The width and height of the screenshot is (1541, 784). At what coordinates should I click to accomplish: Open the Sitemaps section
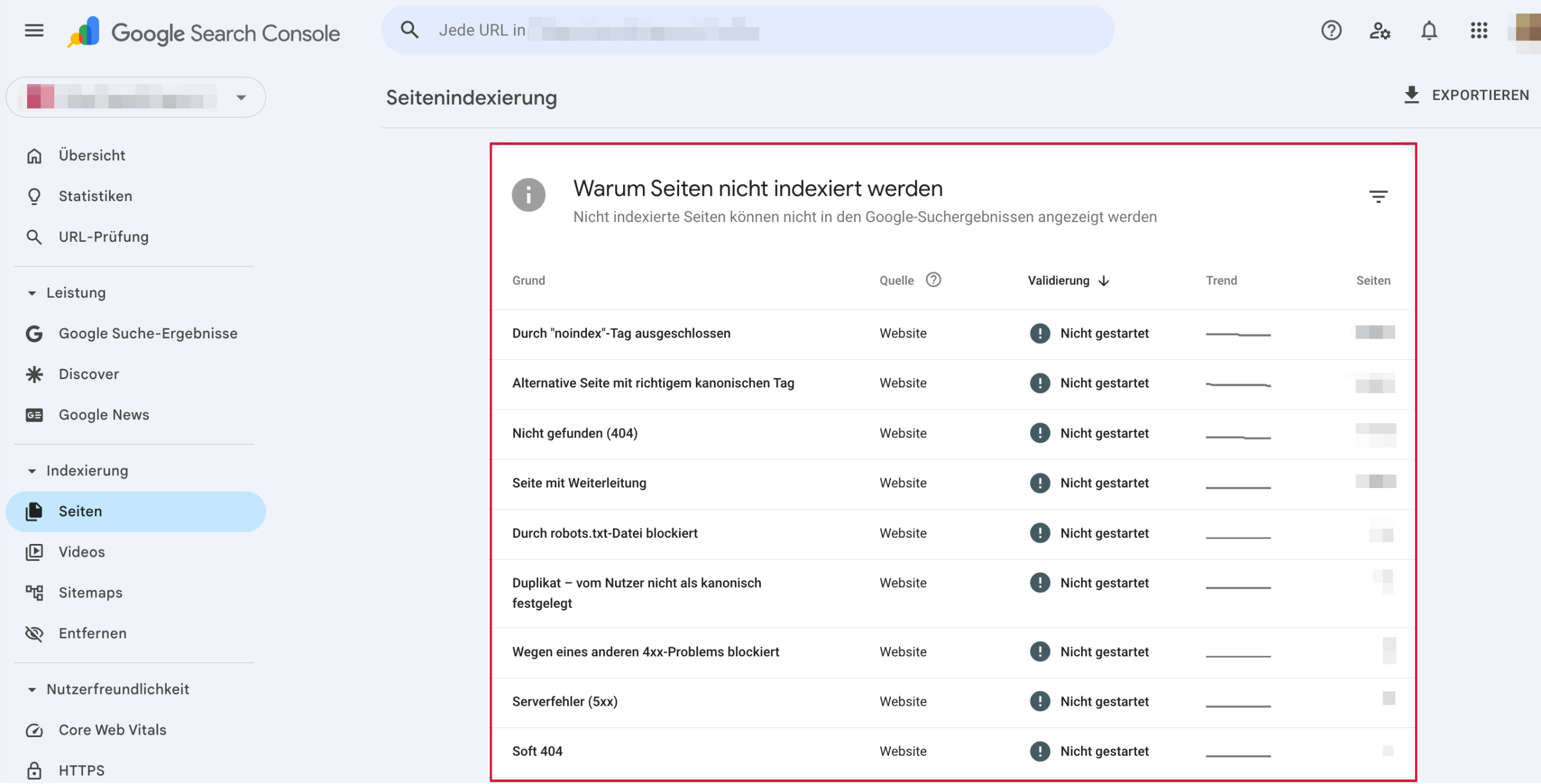(90, 592)
